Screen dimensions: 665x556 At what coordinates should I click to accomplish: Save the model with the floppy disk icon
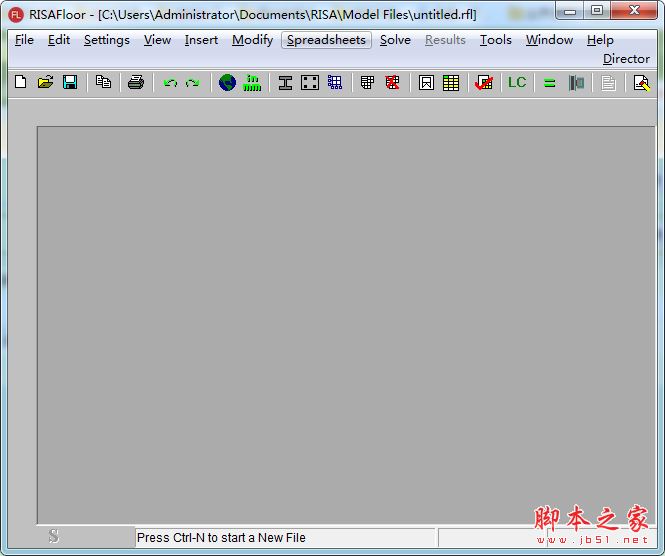pyautogui.click(x=70, y=82)
